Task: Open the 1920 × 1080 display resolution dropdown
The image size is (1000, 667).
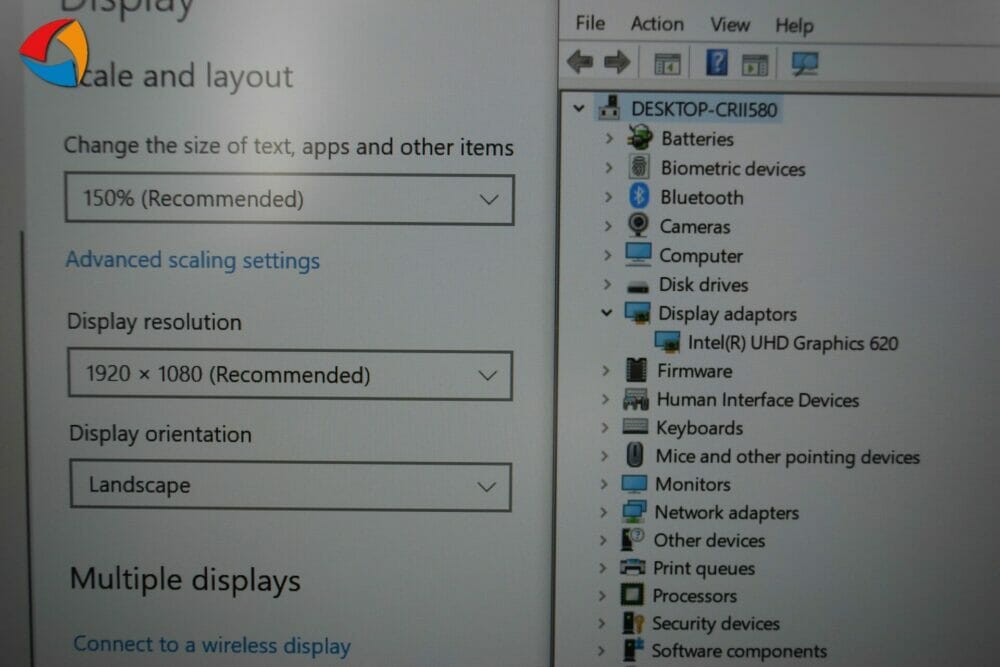Action: [290, 374]
